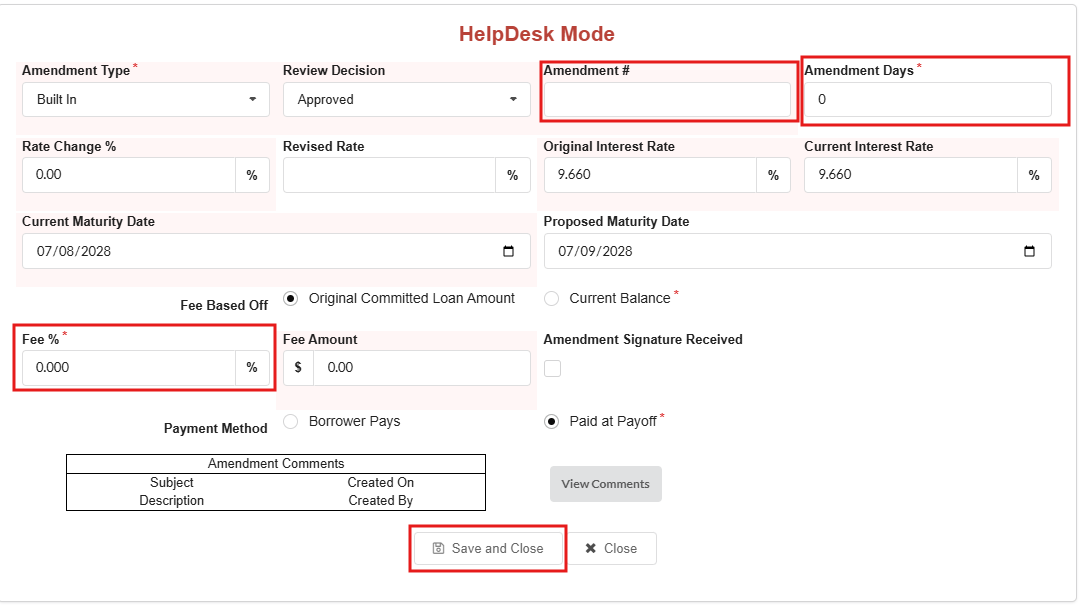Screen dimensions: 1084x616
Task: Click the percent addon beside Original Interest Rate
Action: tap(774, 175)
